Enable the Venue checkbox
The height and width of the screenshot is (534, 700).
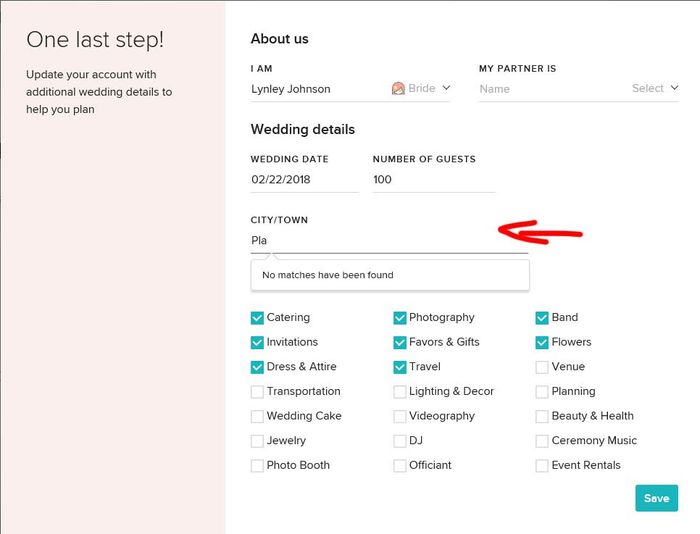pyautogui.click(x=543, y=367)
